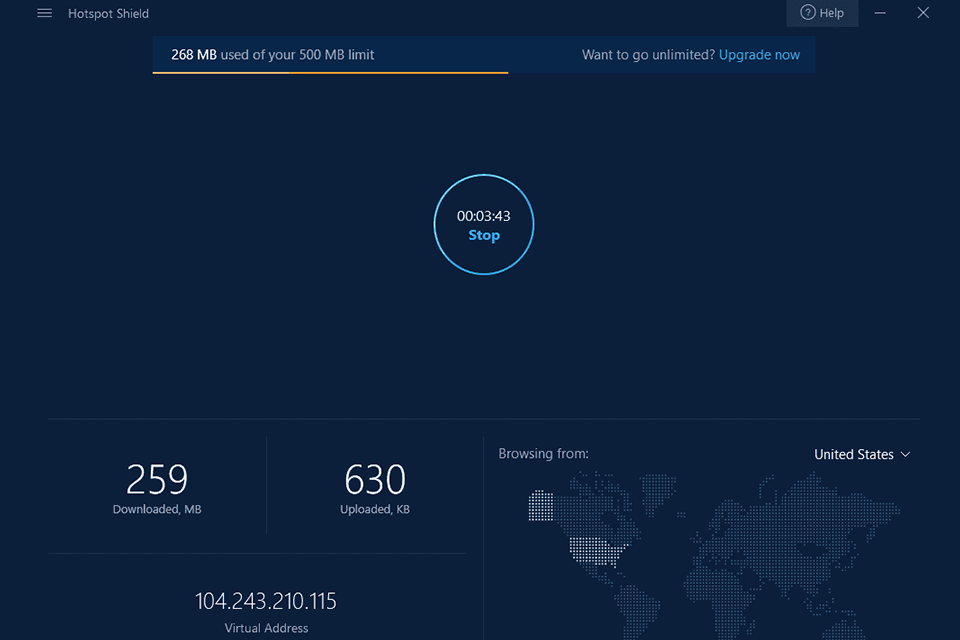The height and width of the screenshot is (640, 960).
Task: Open the United States location dropdown
Action: pos(862,454)
